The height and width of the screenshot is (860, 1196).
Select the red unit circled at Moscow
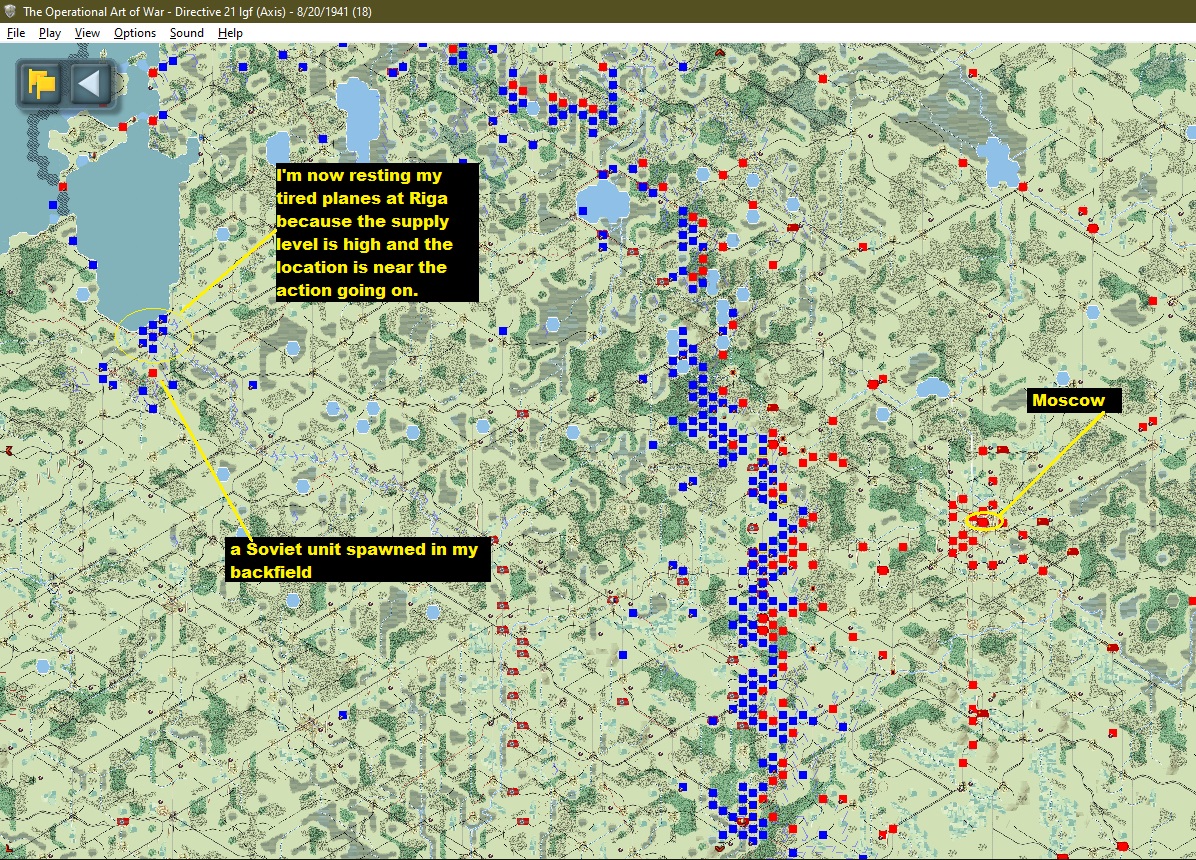pyautogui.click(x=983, y=522)
